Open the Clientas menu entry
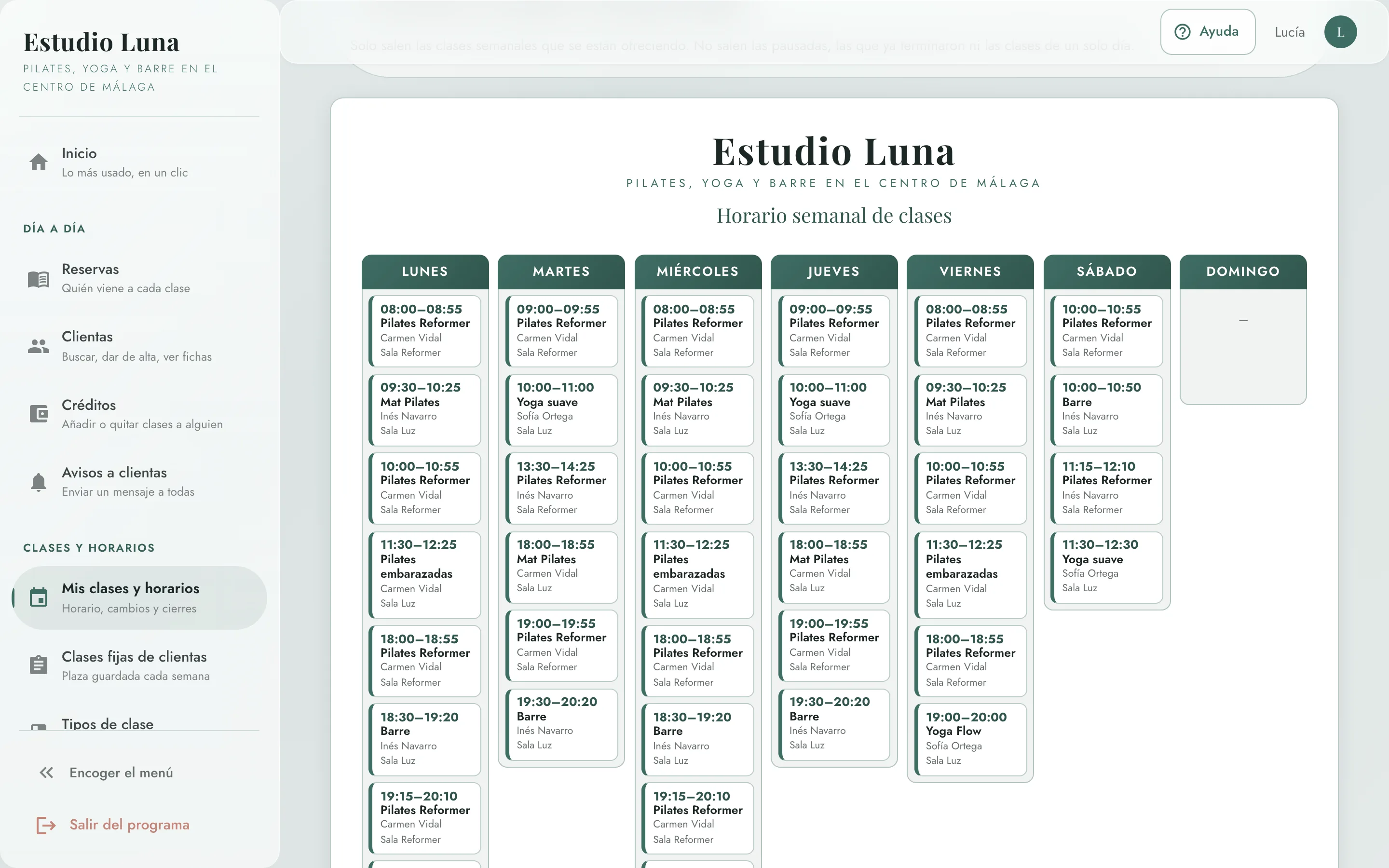The image size is (1389, 868). click(x=139, y=346)
